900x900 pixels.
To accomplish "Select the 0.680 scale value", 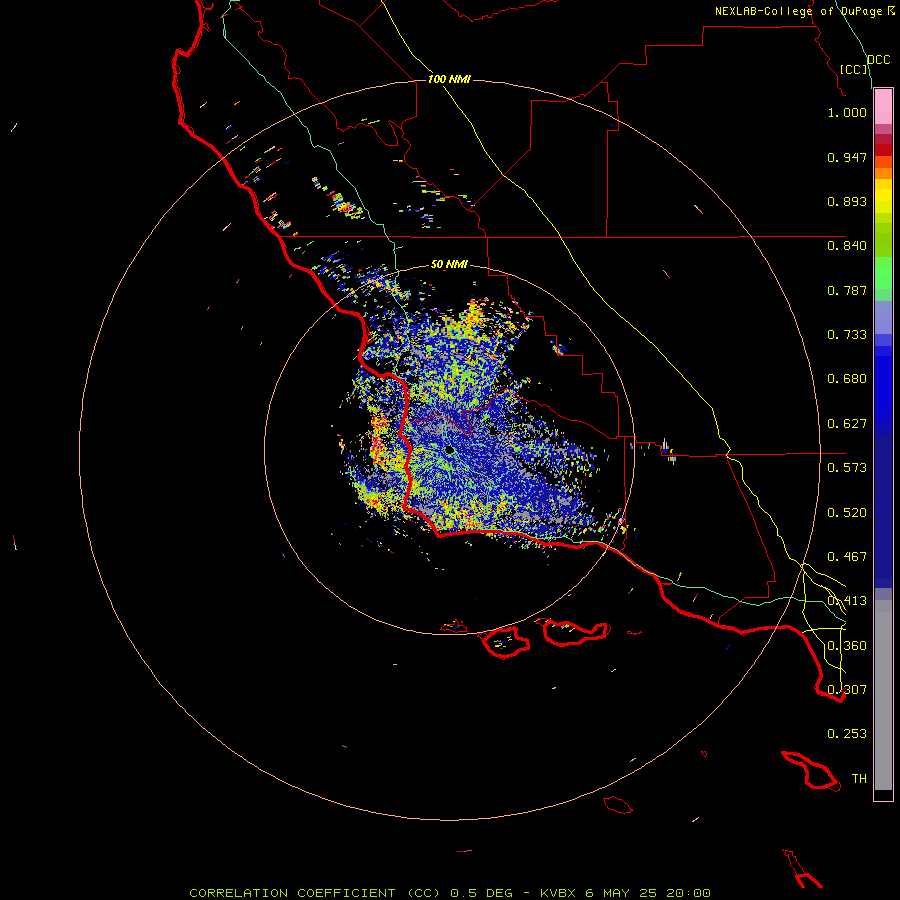I will 847,379.
